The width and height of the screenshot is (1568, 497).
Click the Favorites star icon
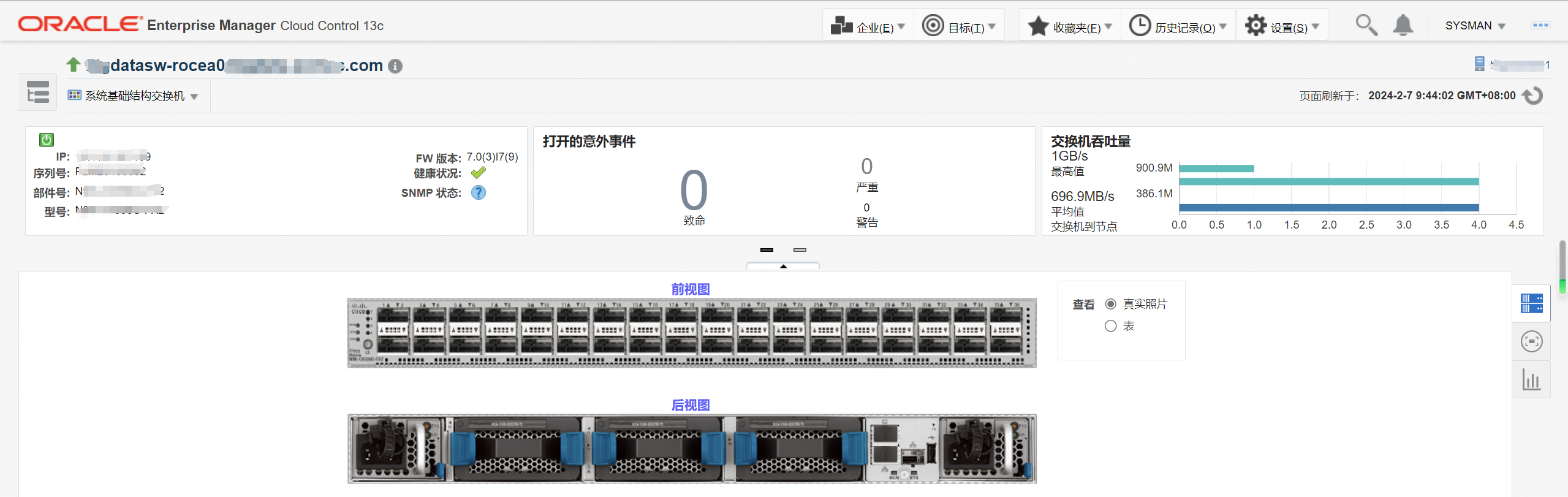(x=1039, y=26)
